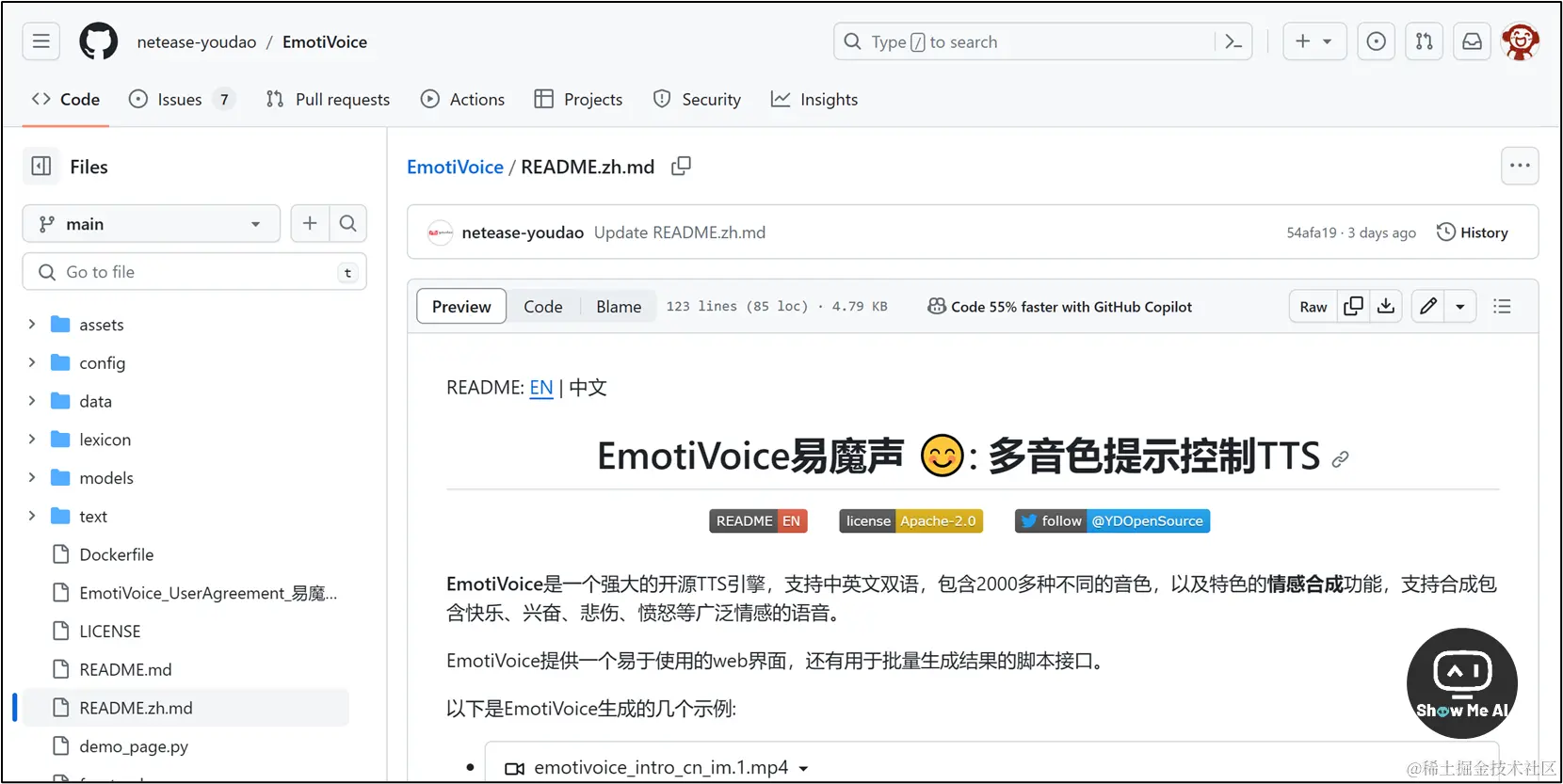Click the Update README.zh.md commit message
This screenshot has height=784, width=1563.
[680, 232]
